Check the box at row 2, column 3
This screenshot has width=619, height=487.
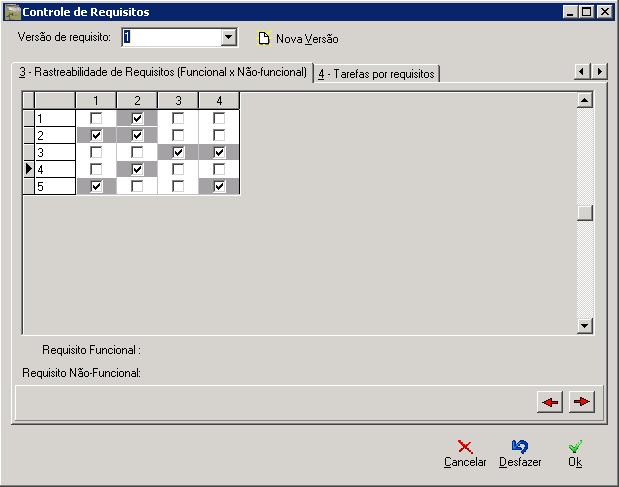178,135
